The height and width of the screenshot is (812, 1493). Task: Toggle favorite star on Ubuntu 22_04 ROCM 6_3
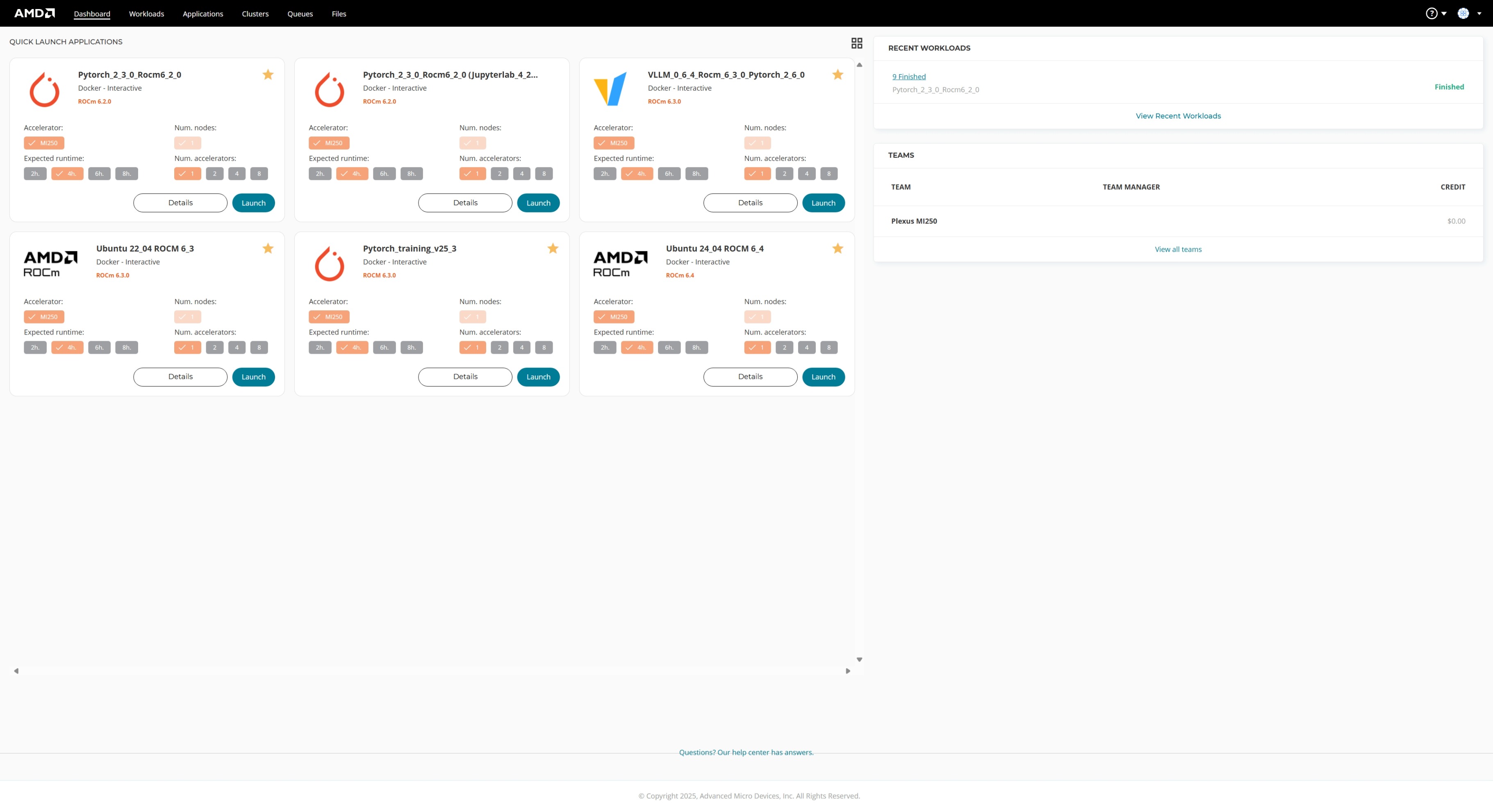[268, 248]
